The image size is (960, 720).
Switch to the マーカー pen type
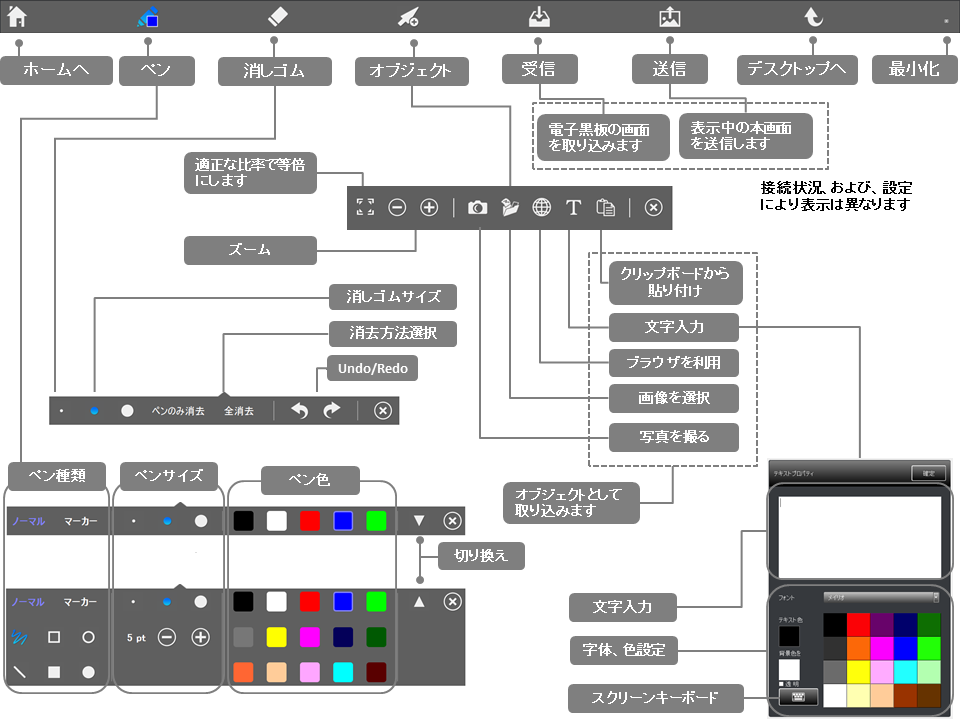(81, 520)
